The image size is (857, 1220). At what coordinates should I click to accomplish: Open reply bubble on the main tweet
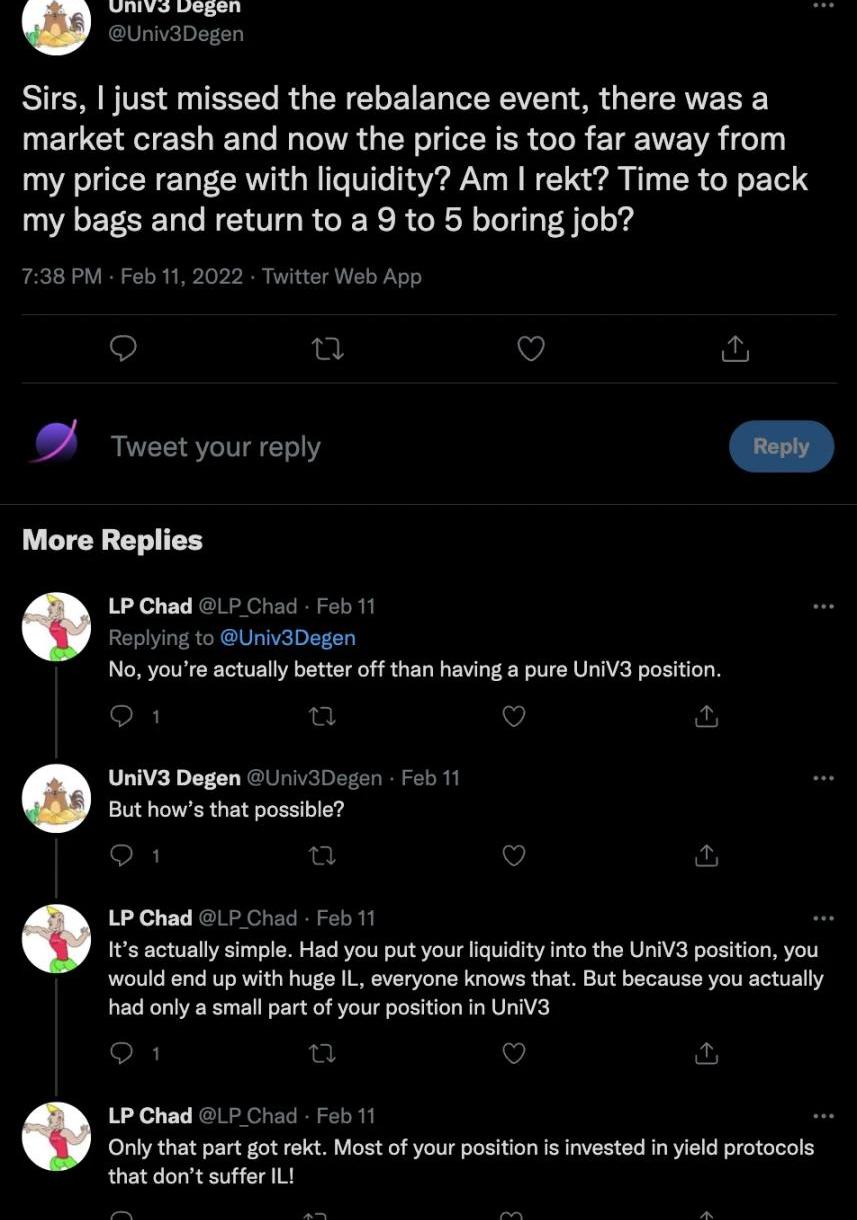[122, 348]
